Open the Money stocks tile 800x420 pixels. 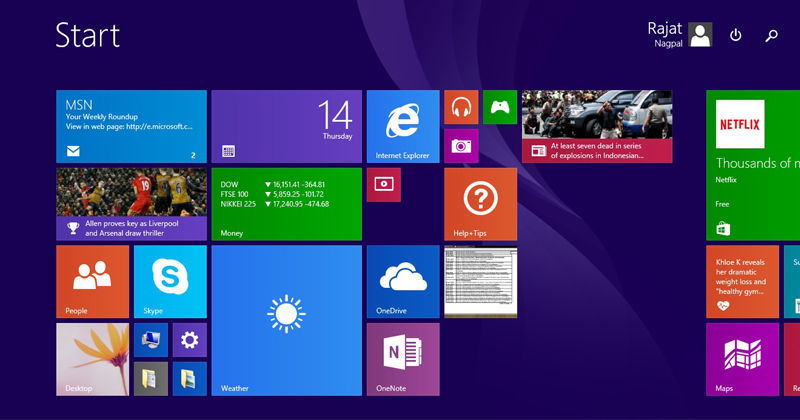pos(286,204)
